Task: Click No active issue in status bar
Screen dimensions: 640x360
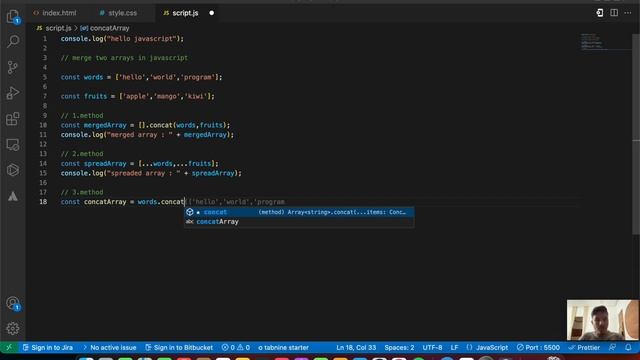Action: point(109,347)
